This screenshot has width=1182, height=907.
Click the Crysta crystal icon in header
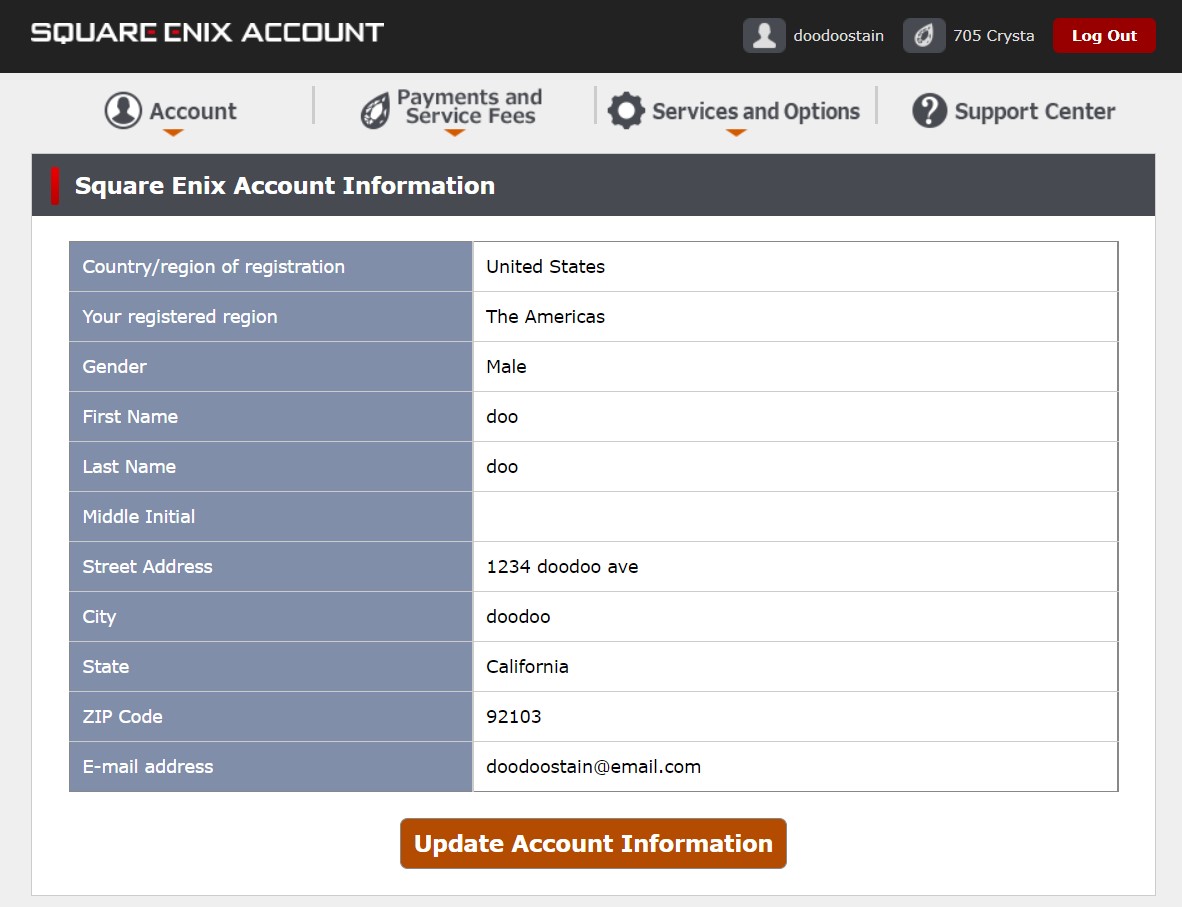(923, 35)
